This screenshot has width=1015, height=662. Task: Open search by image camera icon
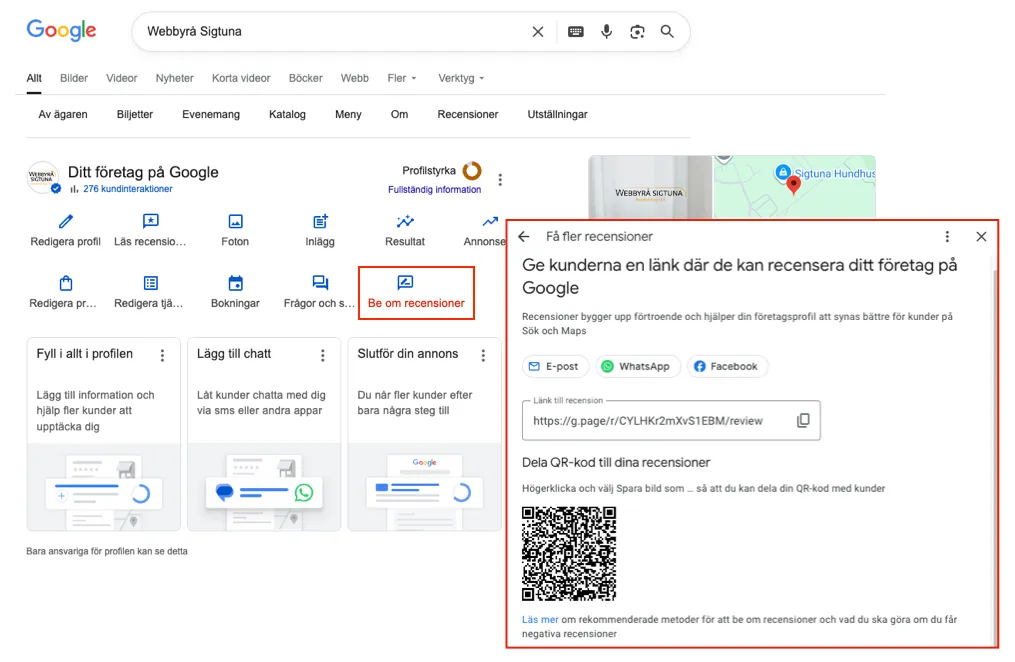637,32
